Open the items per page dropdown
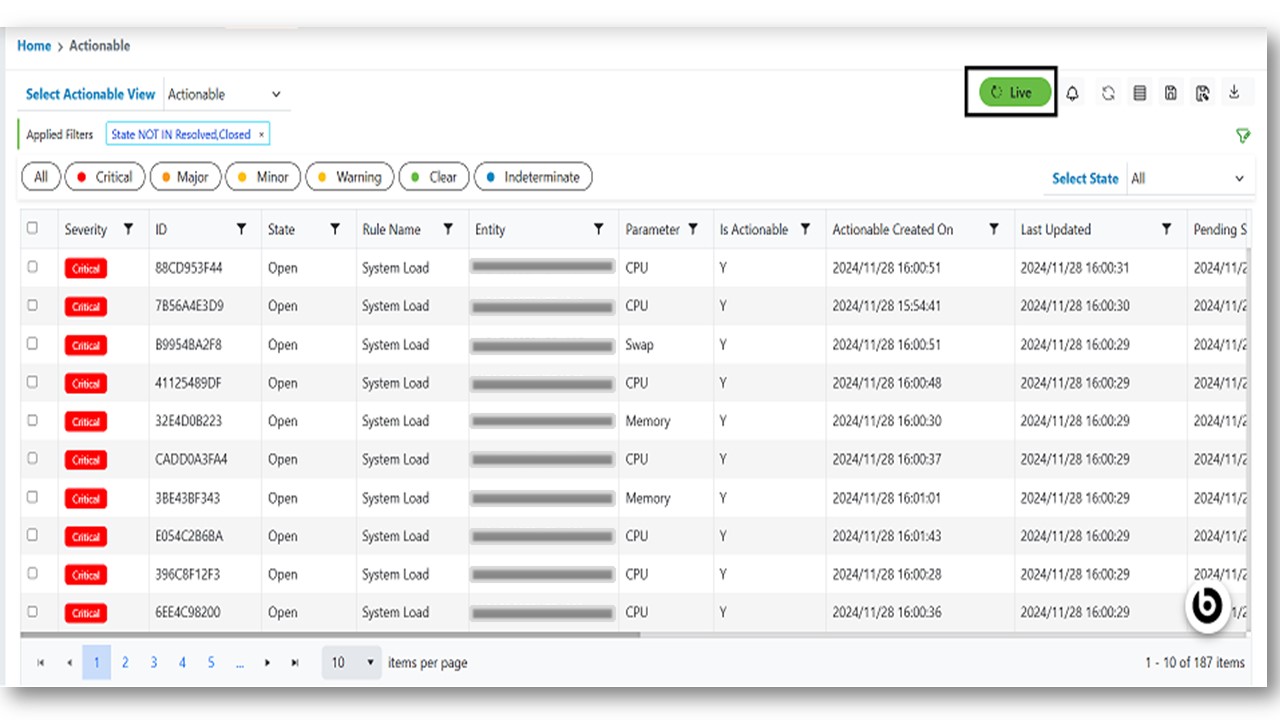Screen dimensions: 1280x720 coord(352,662)
